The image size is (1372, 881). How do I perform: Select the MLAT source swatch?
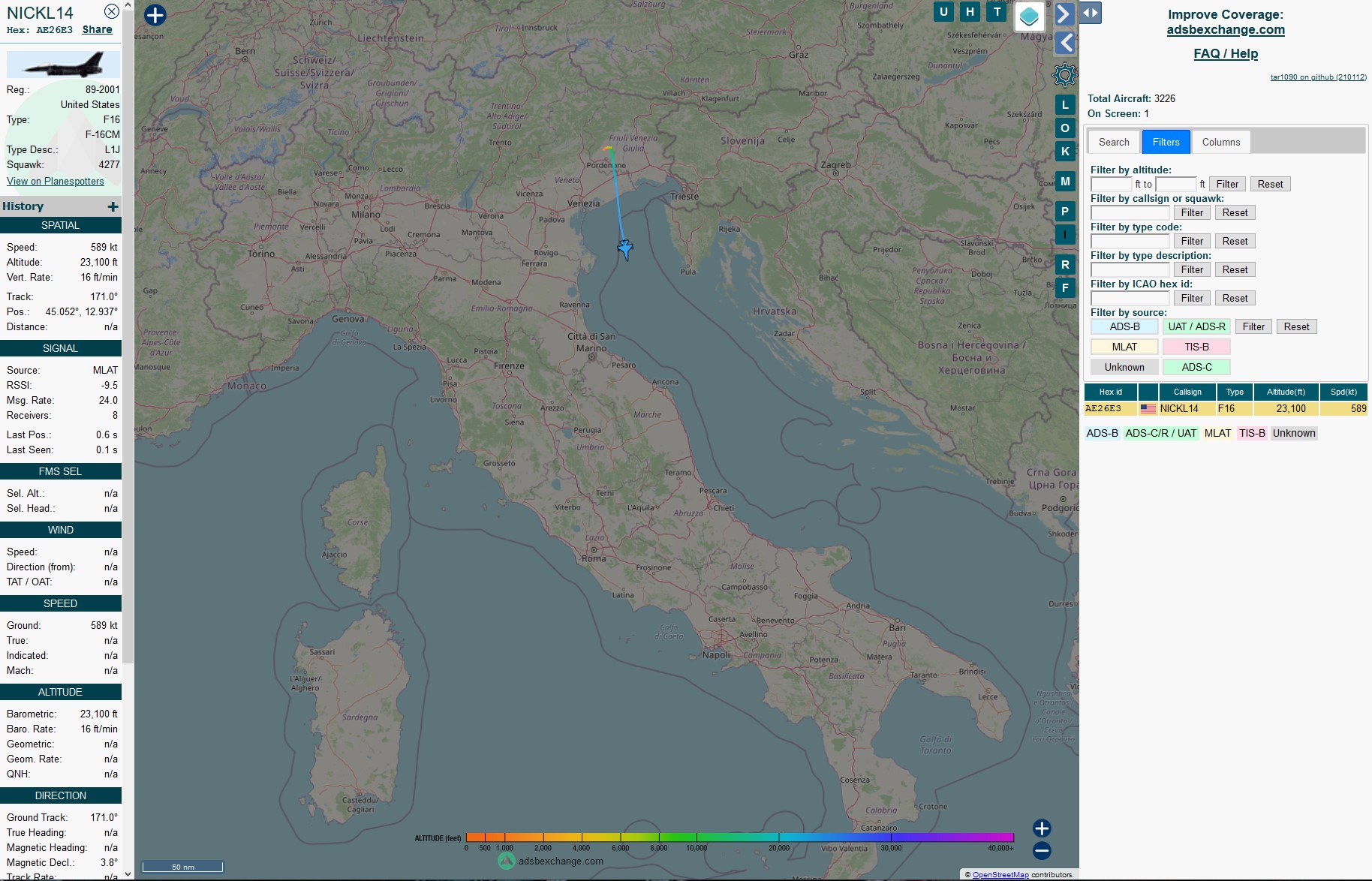click(1124, 347)
